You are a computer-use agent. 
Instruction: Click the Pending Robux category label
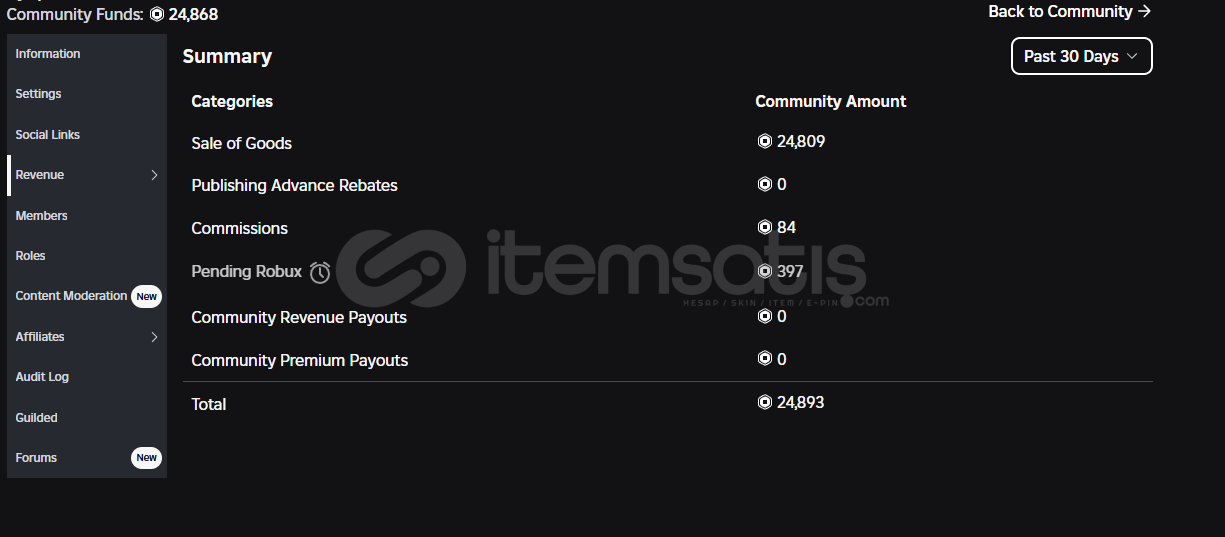tap(247, 271)
